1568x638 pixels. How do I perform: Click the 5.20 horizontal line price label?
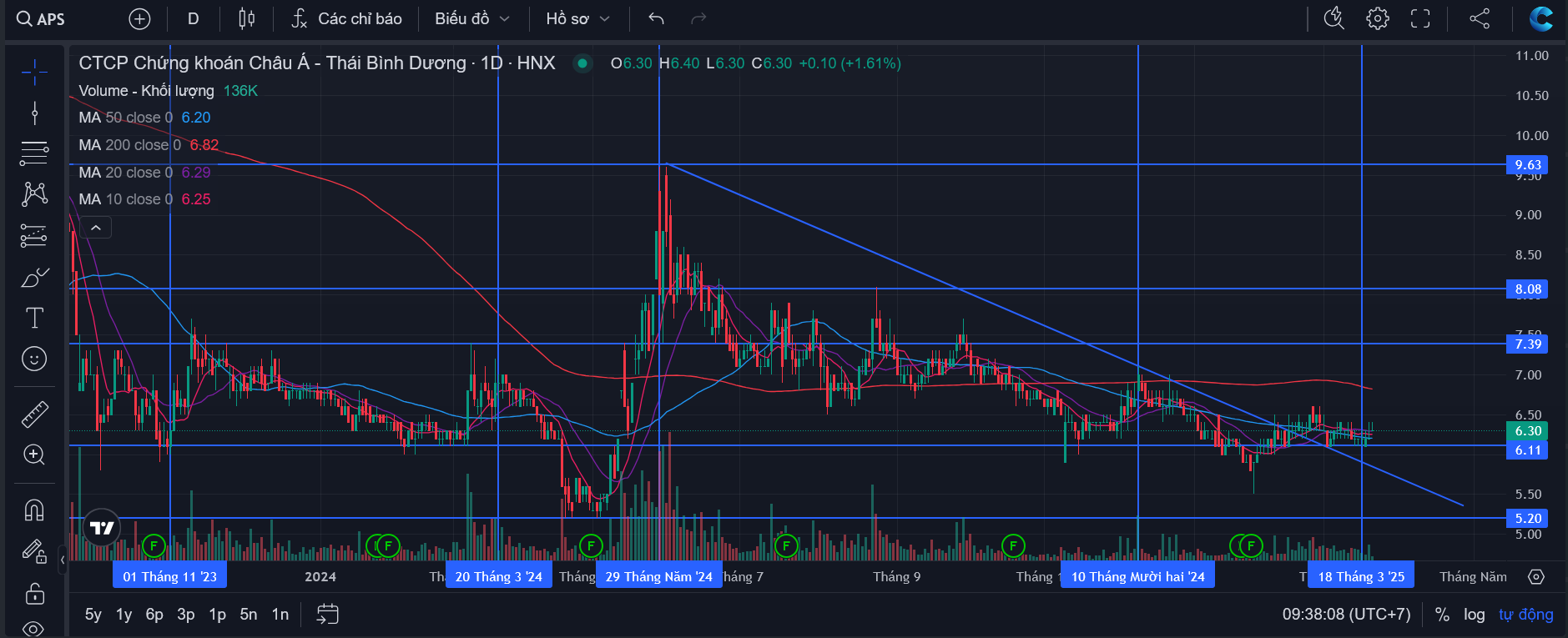[x=1527, y=519]
